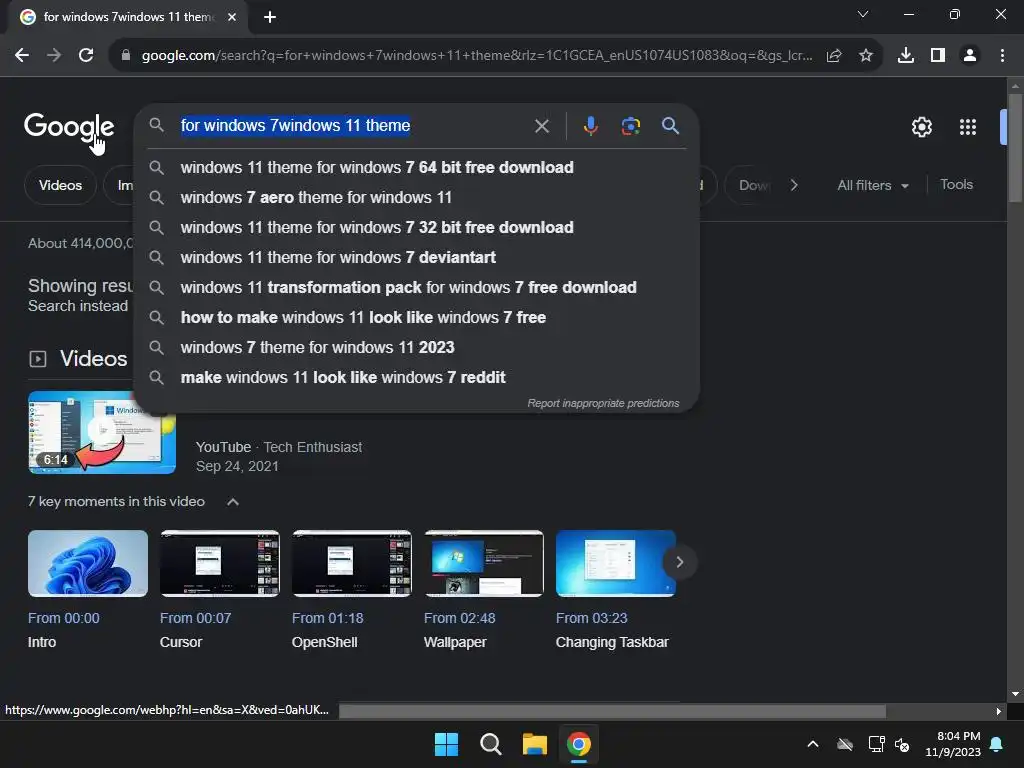
Task: Click the vertical scrollbar thumb
Action: coord(1015,148)
